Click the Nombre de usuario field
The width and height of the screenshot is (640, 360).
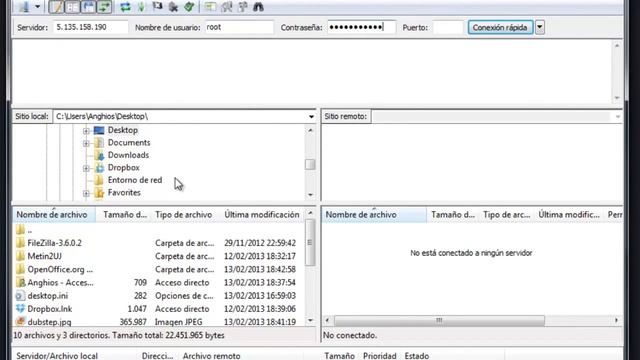tap(239, 27)
